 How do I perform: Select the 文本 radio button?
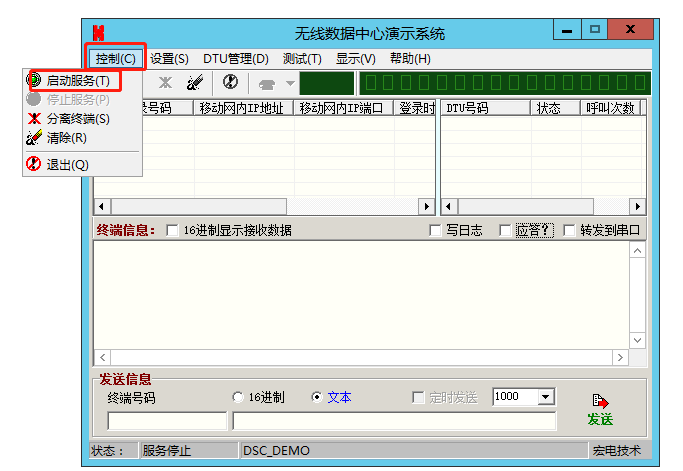pos(317,397)
